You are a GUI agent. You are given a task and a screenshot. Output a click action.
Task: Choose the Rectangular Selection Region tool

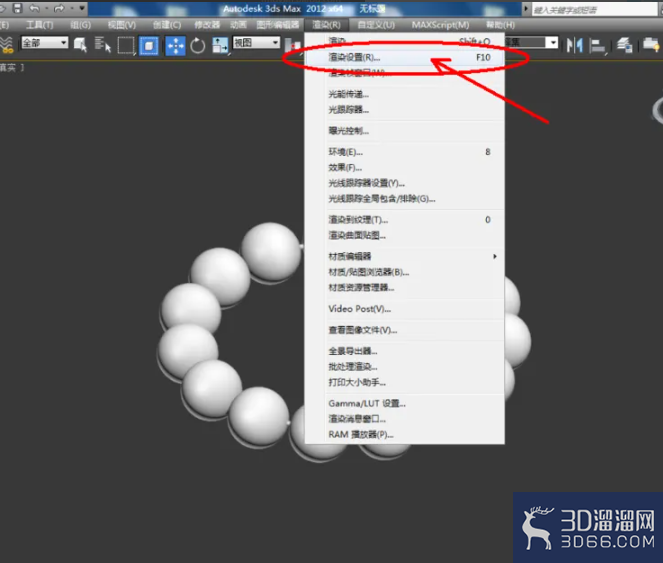pyautogui.click(x=126, y=45)
